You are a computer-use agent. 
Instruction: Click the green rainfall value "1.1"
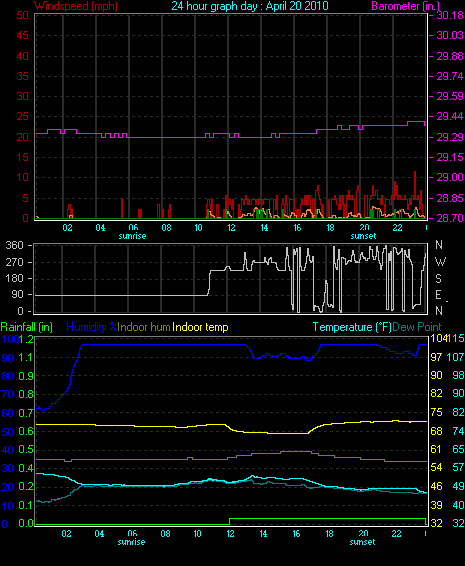26,357
